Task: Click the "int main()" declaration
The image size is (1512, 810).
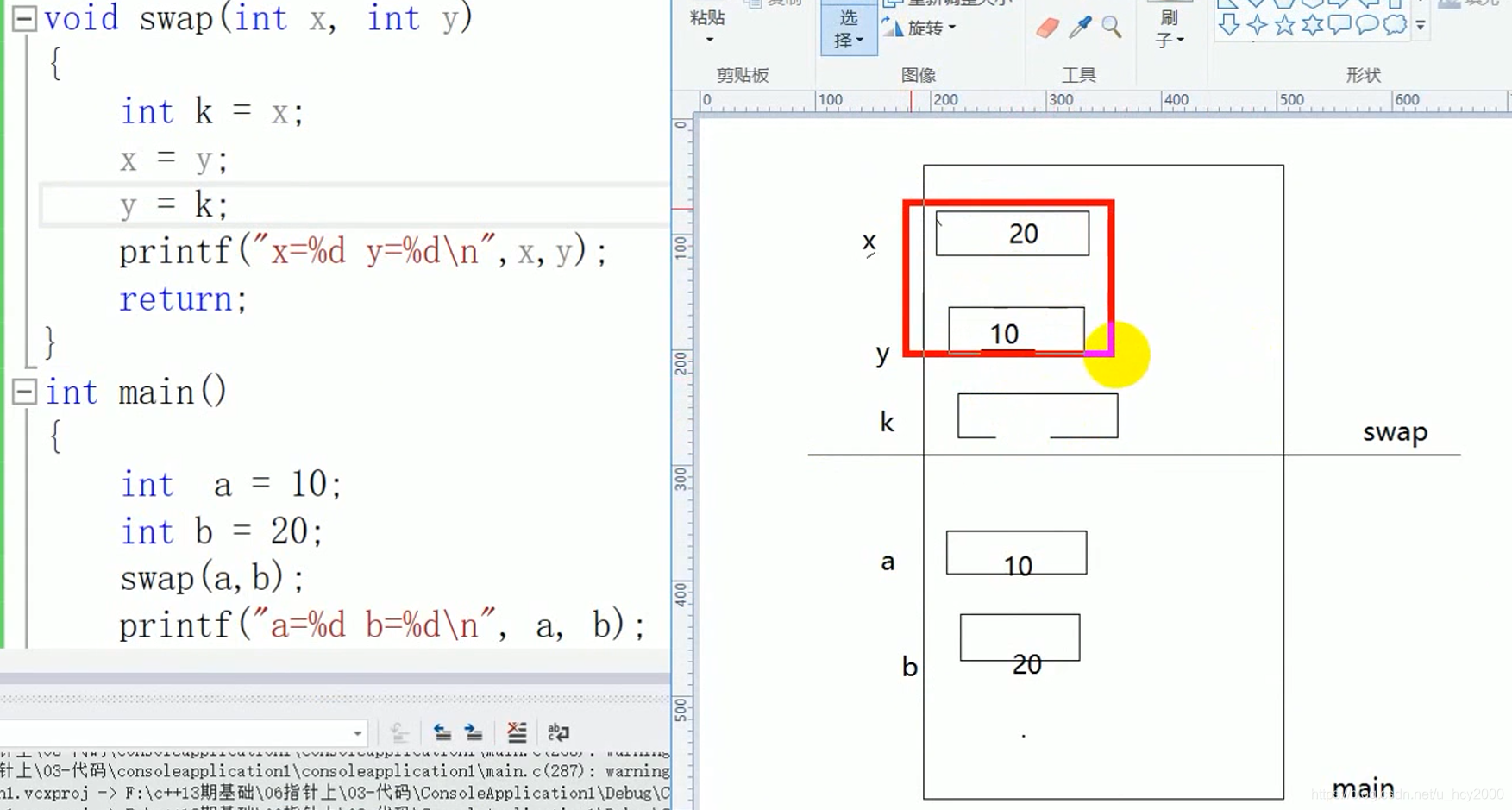Action: (135, 392)
